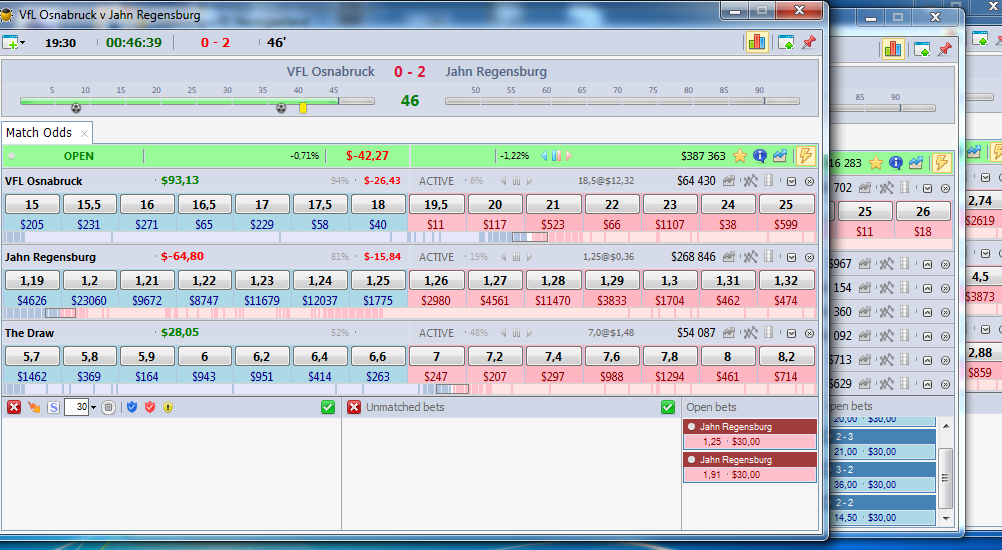Click the VFL Osnabruck trading tools icon
The width and height of the screenshot is (1002, 550).
tap(750, 181)
